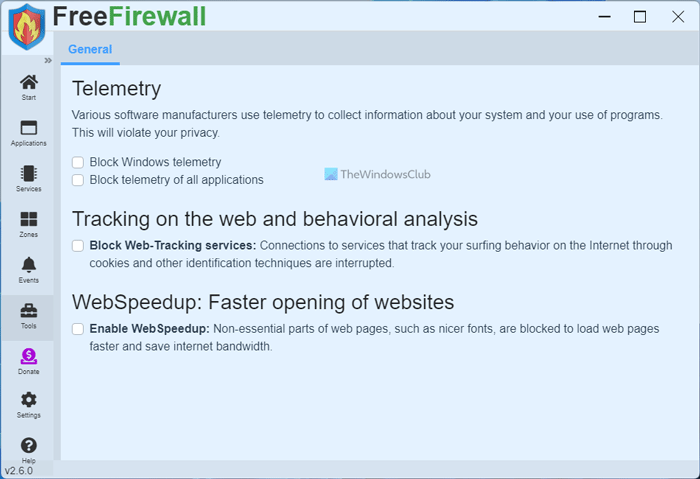
Task: Open Settings gear in sidebar
Action: (x=28, y=403)
